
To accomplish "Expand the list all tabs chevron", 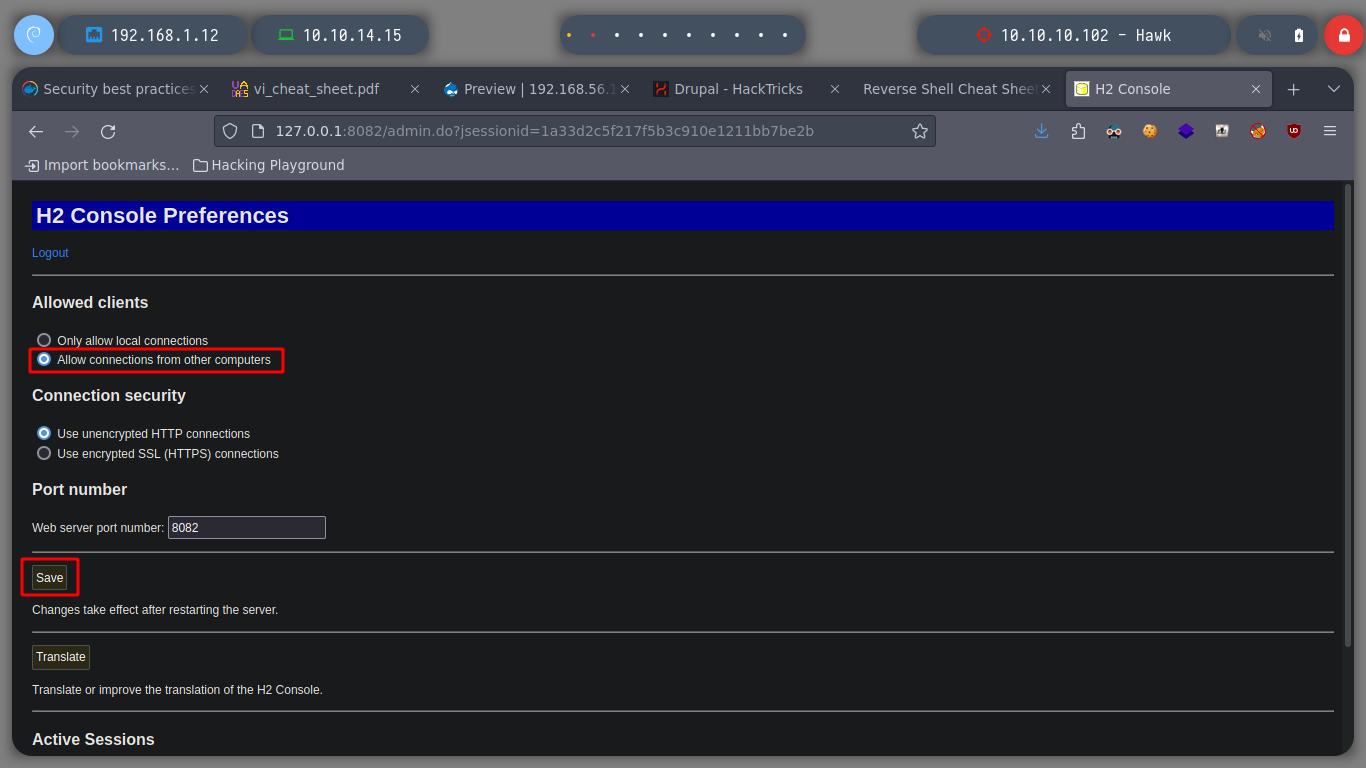I will point(1333,89).
